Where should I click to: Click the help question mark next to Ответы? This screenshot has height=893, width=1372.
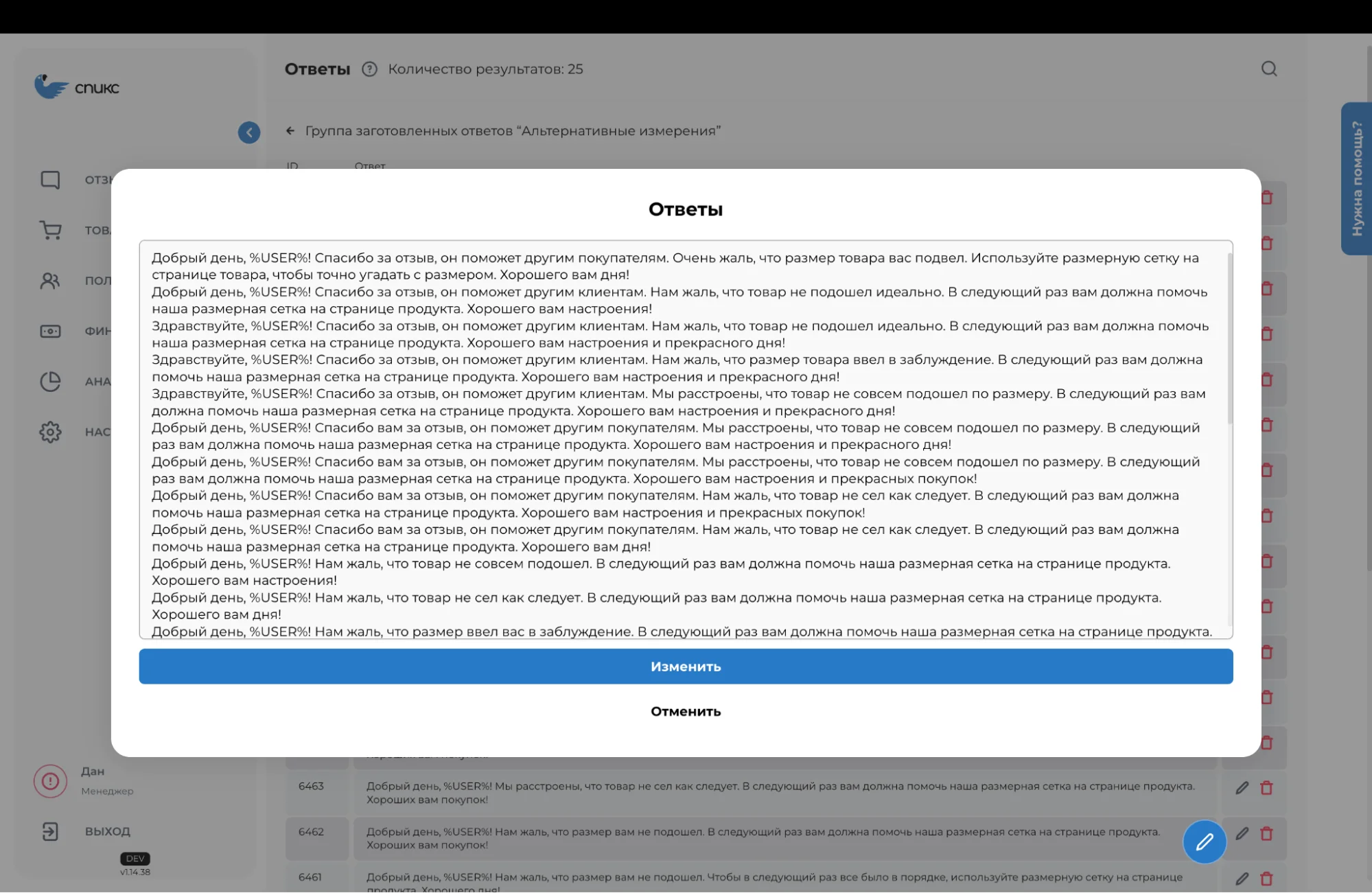pyautogui.click(x=369, y=69)
